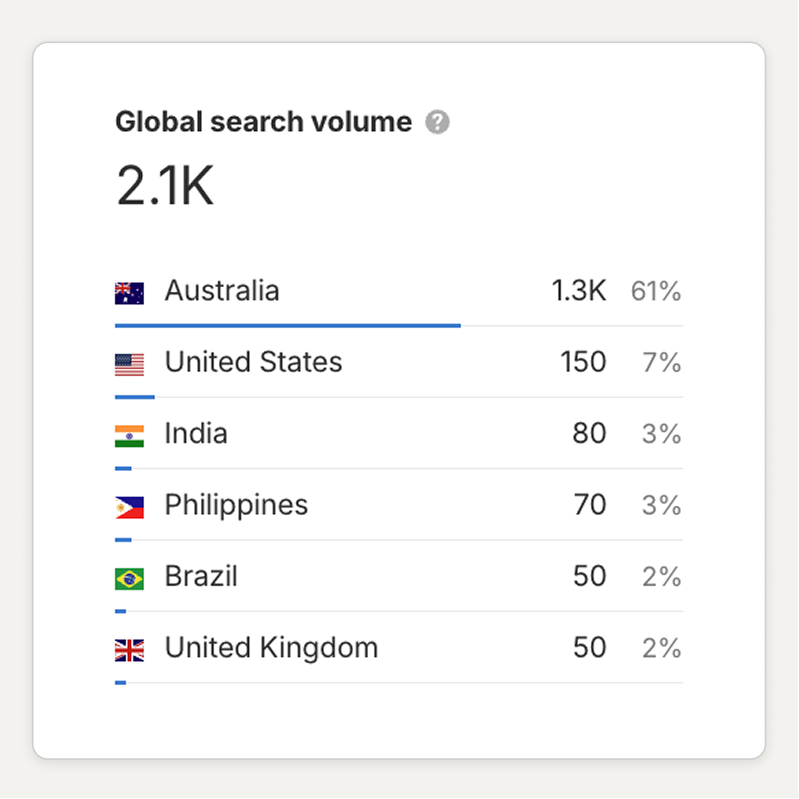The height and width of the screenshot is (799, 799).
Task: Click Australia's 1.3K volume value
Action: click(x=578, y=291)
